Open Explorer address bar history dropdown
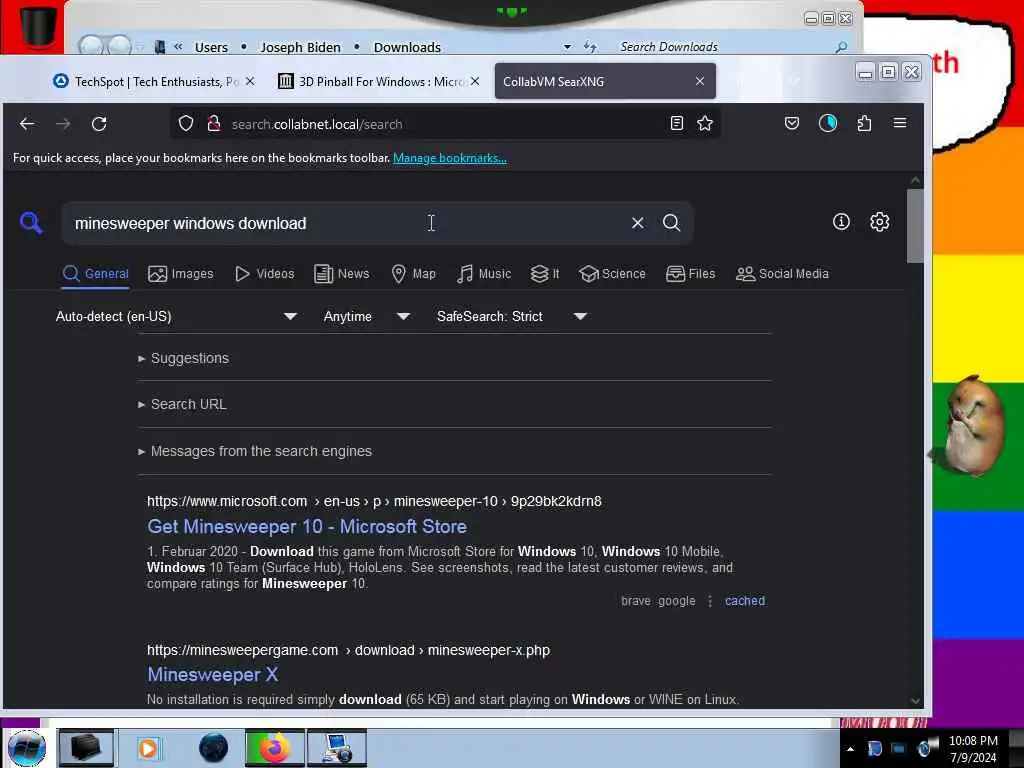The height and width of the screenshot is (768, 1024). click(568, 47)
